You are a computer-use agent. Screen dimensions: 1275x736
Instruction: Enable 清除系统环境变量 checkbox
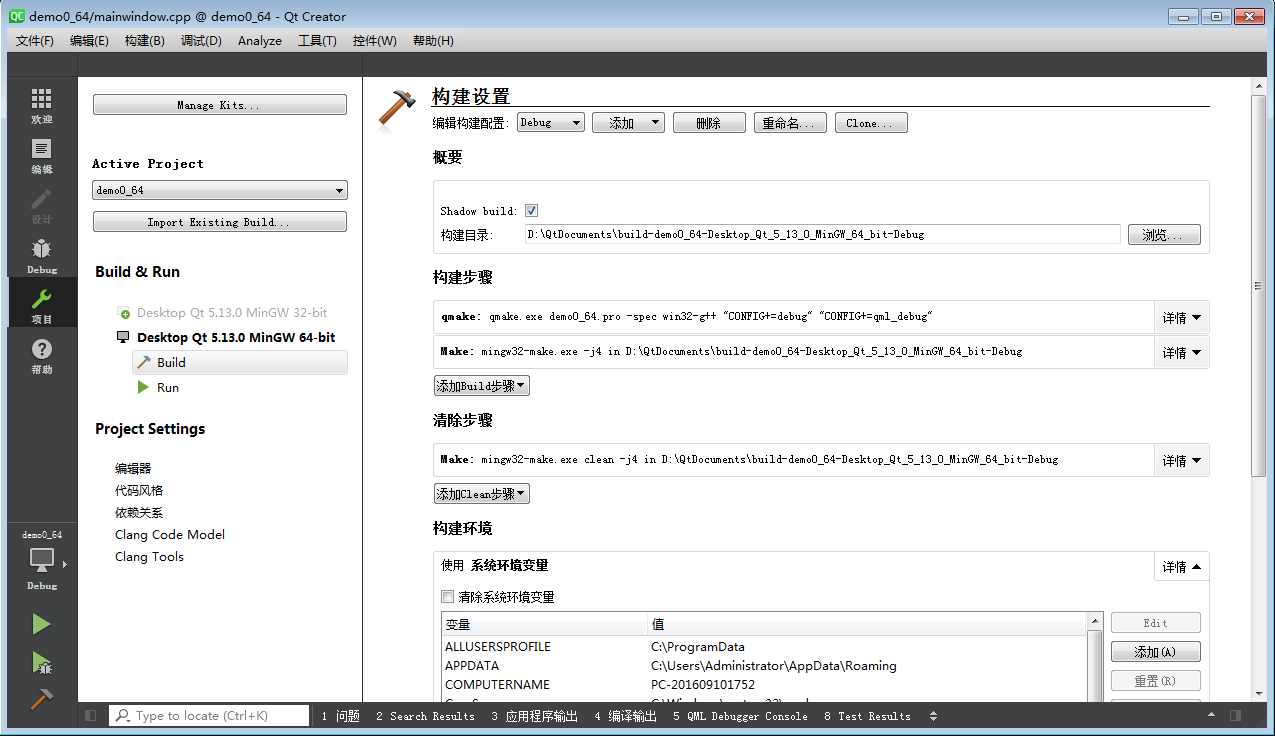coord(447,596)
